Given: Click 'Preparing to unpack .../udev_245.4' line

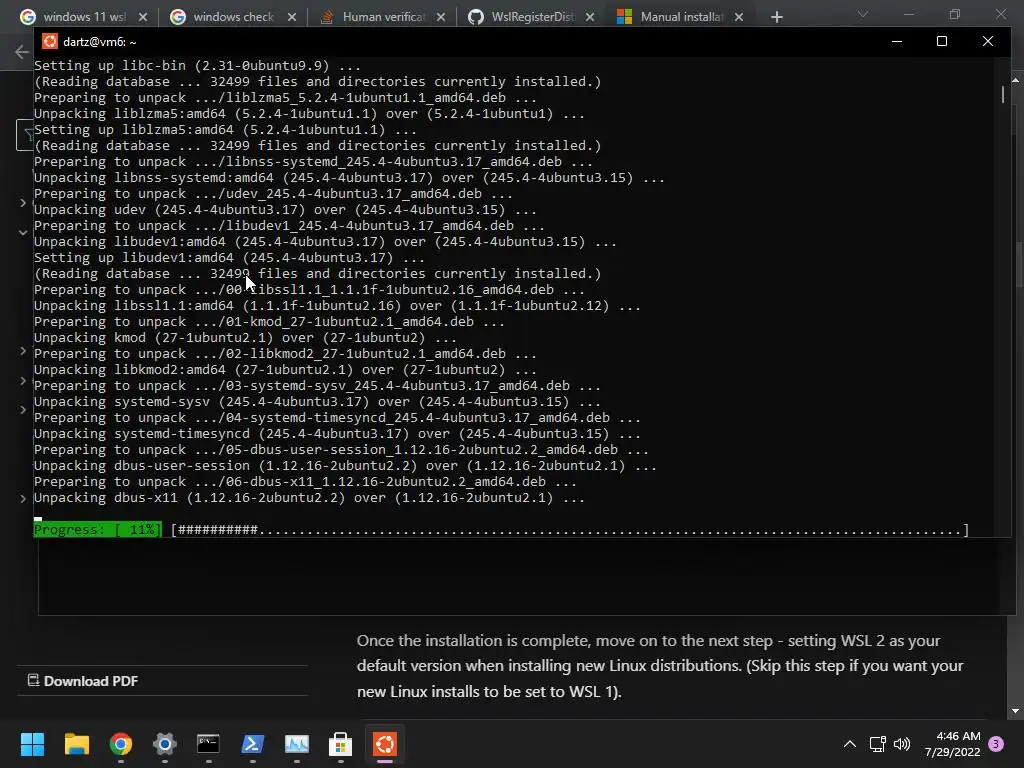Looking at the screenshot, I should click(x=273, y=193).
